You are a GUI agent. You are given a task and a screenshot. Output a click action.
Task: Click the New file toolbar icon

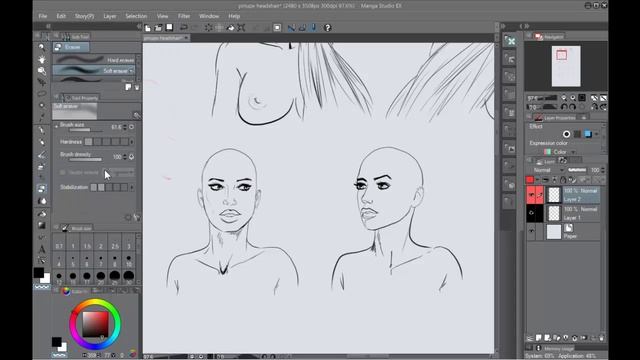coord(148,28)
